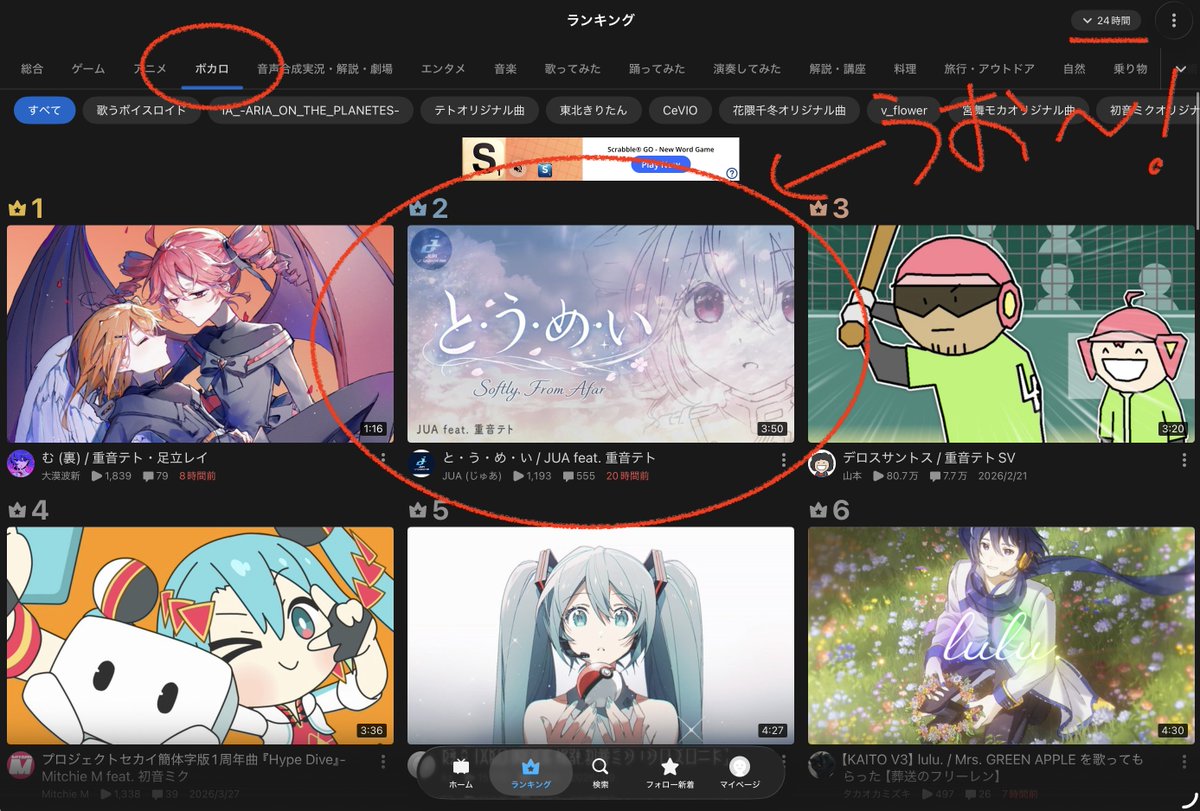Viewport: 1200px width, 811px height.
Task: Switch to the 音楽 category tab
Action: tap(505, 68)
